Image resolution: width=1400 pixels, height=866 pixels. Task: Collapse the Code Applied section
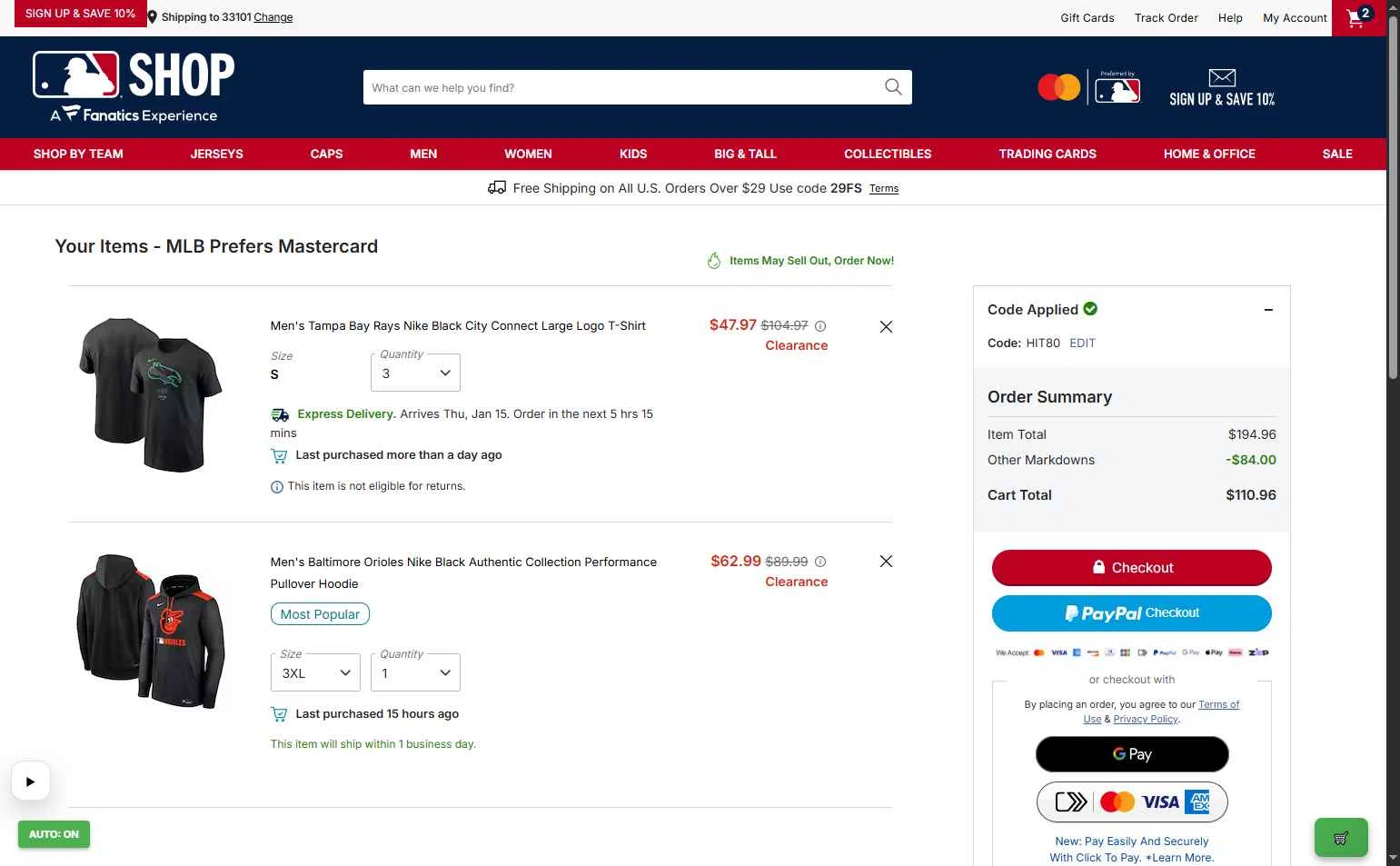click(1268, 310)
